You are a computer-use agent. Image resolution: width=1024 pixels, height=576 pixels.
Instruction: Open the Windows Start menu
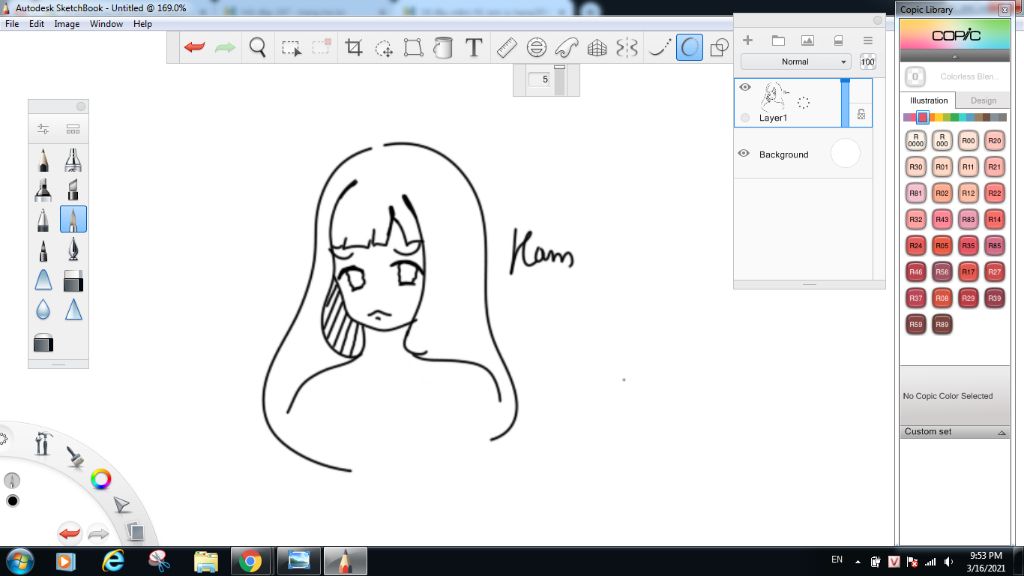20,561
